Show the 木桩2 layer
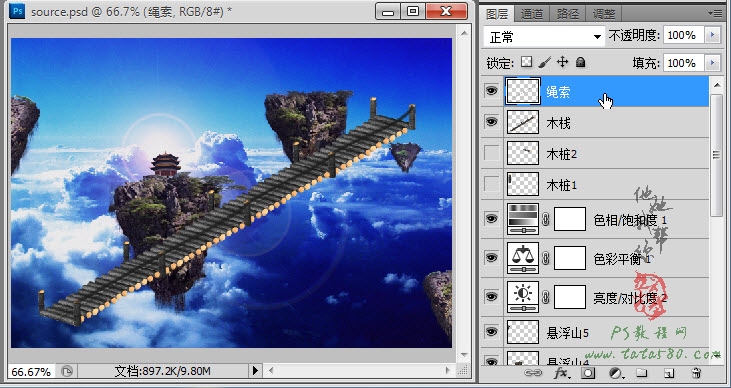Image resolution: width=731 pixels, height=388 pixels. (x=491, y=153)
